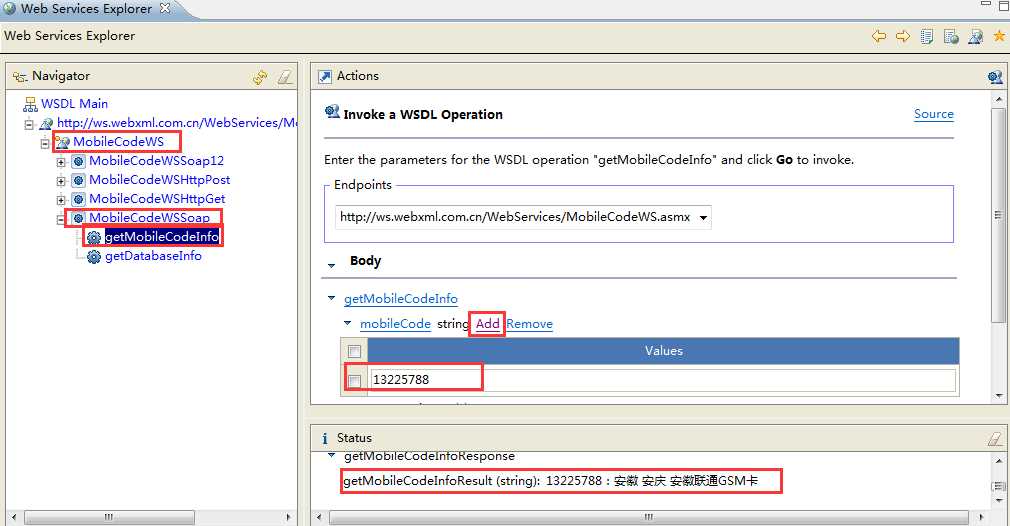Collapse the MobileCodeWS tree node
The width and height of the screenshot is (1010, 526).
coord(45,143)
